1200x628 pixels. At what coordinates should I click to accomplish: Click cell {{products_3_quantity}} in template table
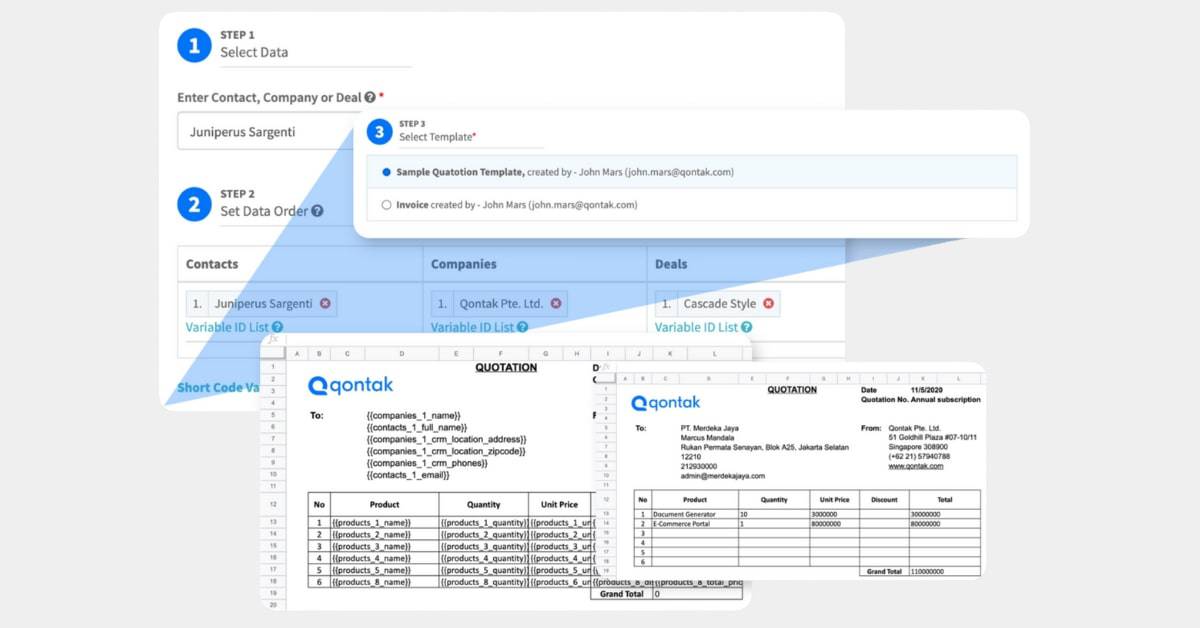click(483, 546)
